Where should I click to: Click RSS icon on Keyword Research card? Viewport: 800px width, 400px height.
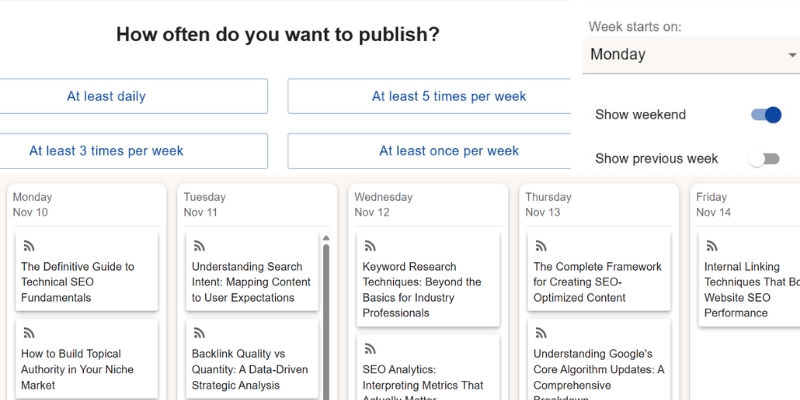click(x=370, y=245)
